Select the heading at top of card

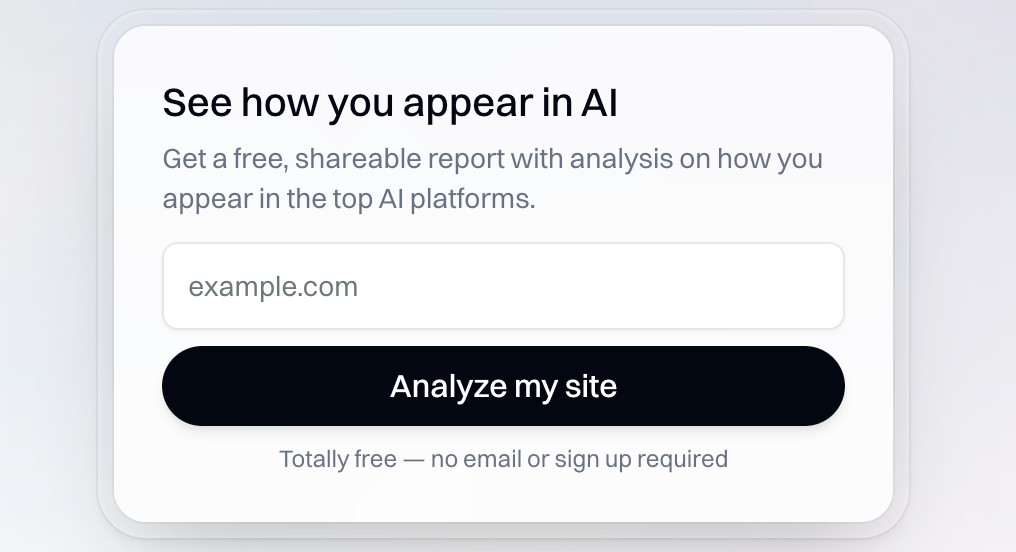click(x=390, y=104)
